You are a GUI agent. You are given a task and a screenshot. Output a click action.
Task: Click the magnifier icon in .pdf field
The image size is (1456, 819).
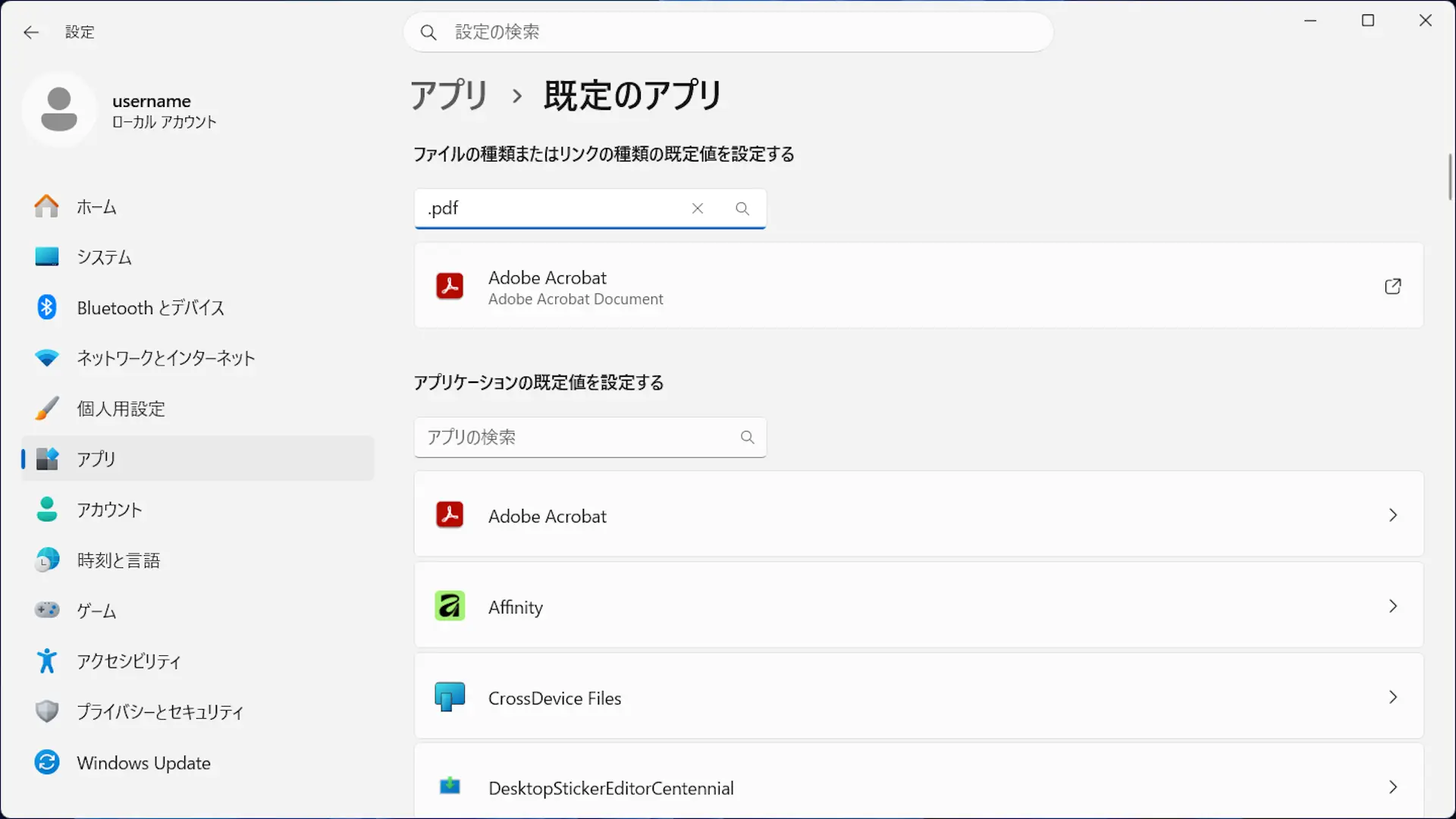742,209
